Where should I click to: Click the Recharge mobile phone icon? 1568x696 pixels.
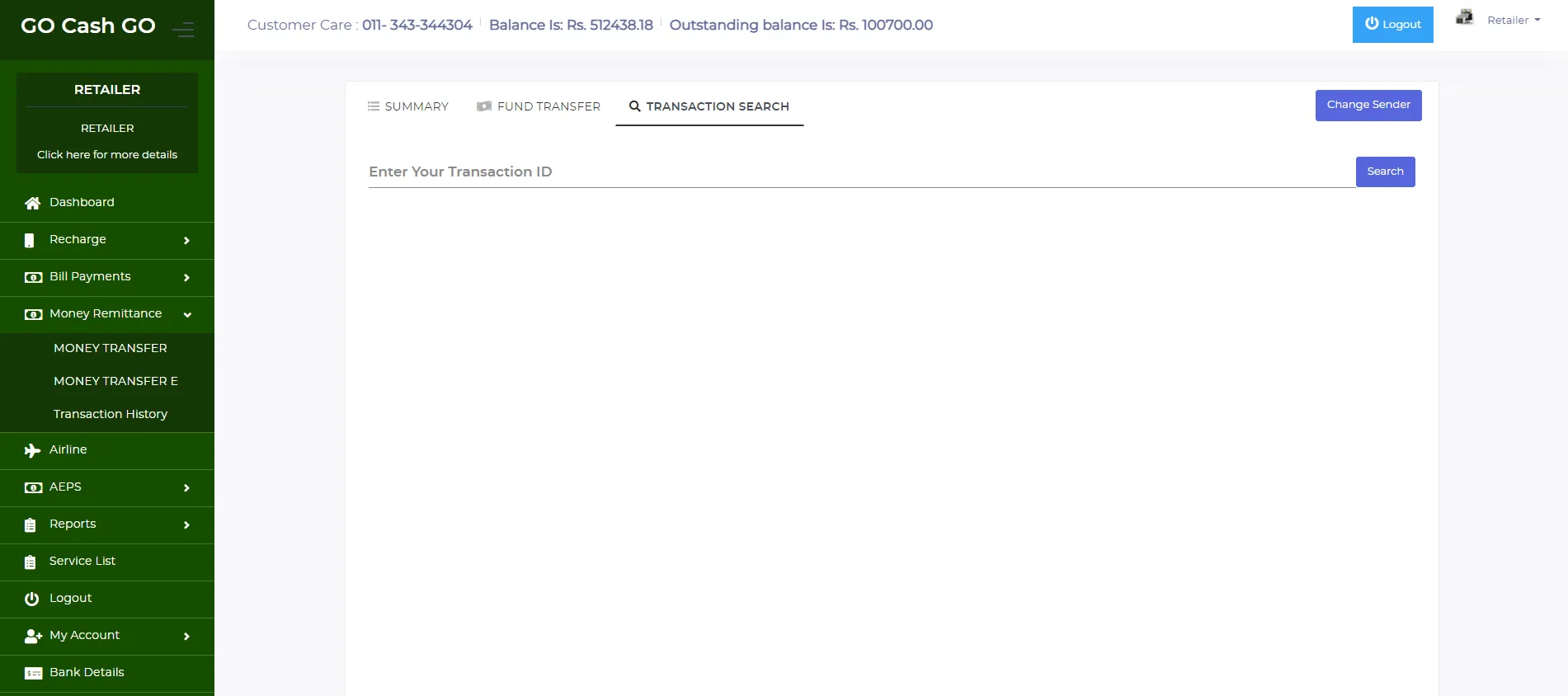pos(30,240)
